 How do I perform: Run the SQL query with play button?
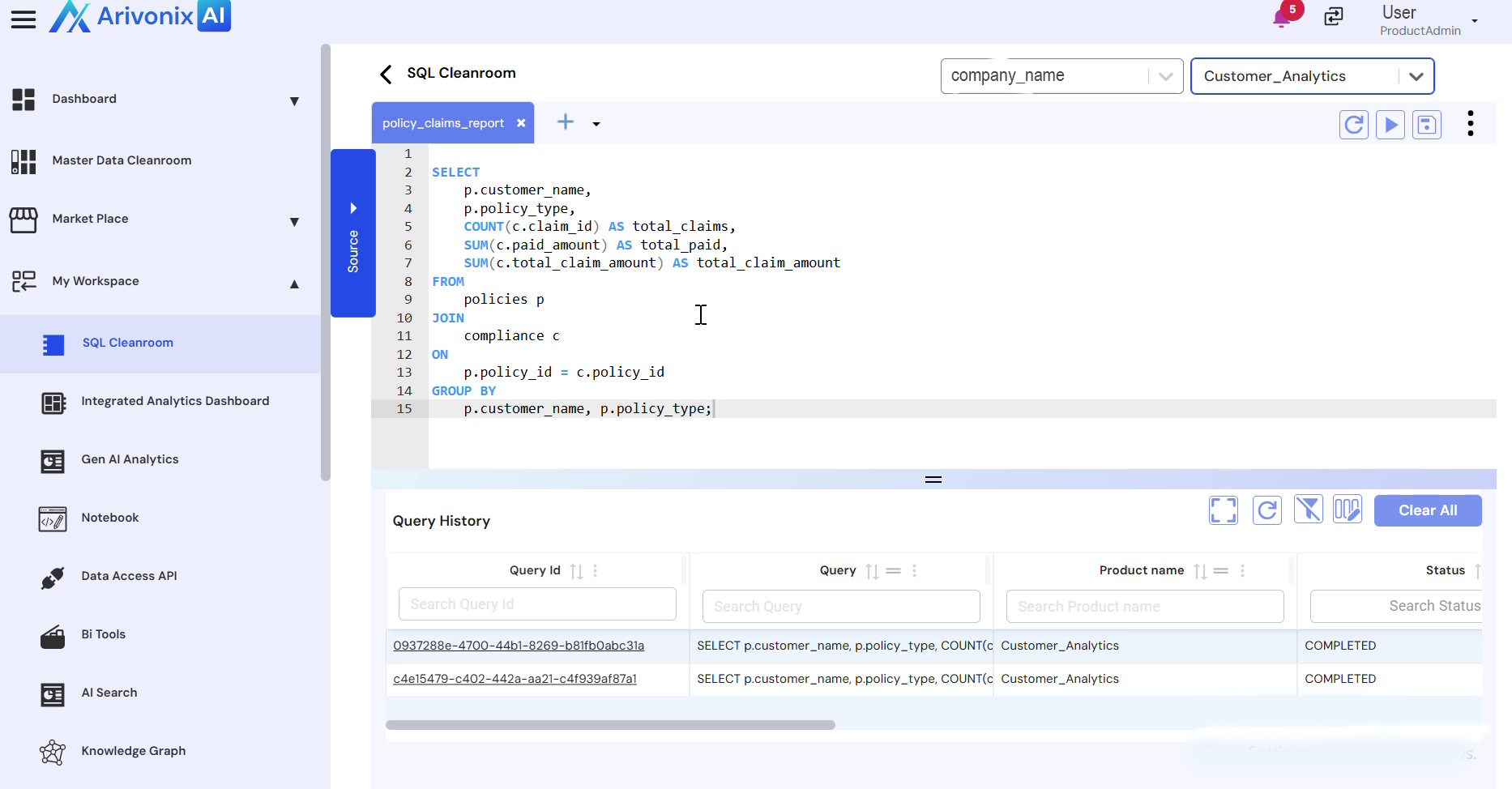click(1390, 125)
